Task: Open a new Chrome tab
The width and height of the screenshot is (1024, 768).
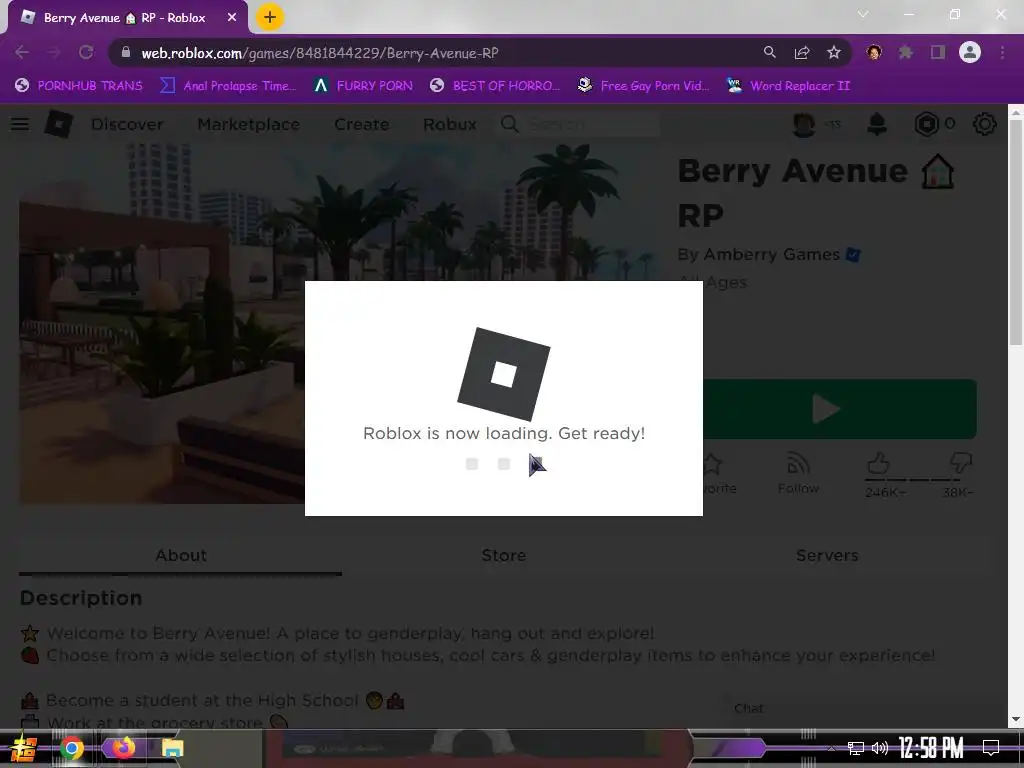Action: pyautogui.click(x=270, y=17)
